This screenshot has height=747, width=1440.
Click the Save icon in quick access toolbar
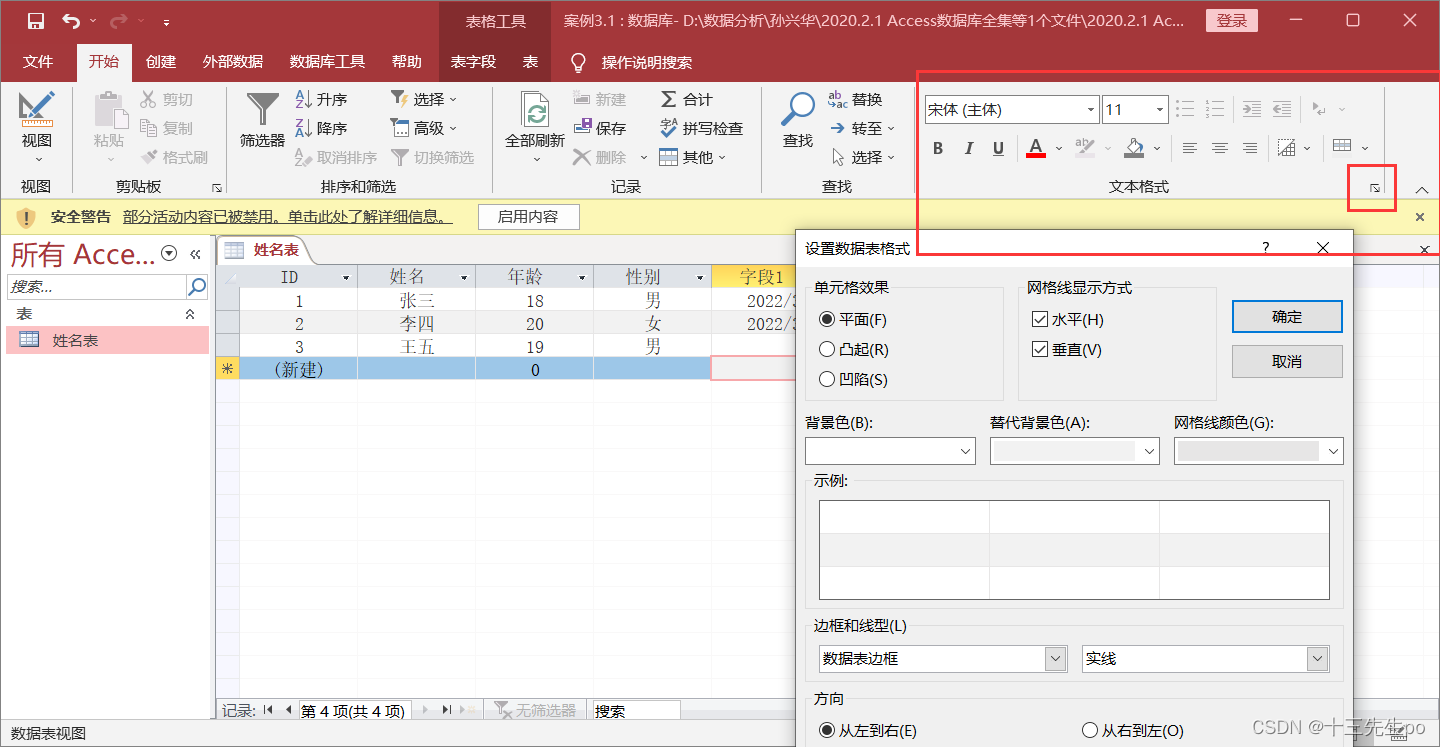[x=36, y=21]
